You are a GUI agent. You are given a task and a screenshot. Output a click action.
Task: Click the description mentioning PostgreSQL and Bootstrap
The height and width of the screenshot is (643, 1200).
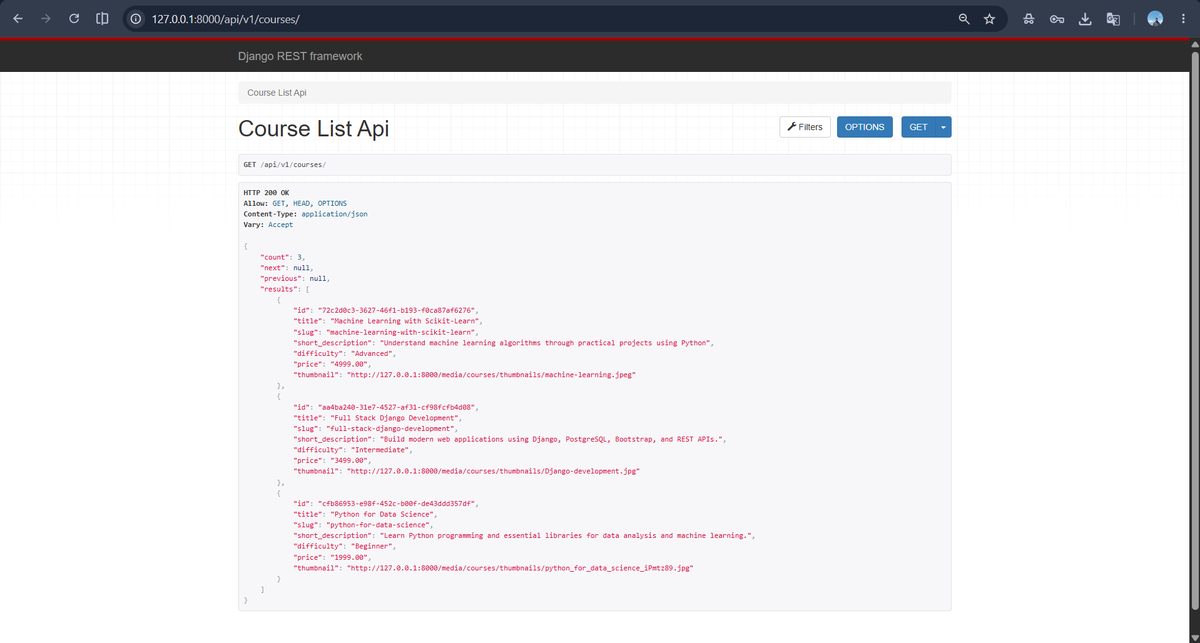coord(553,439)
